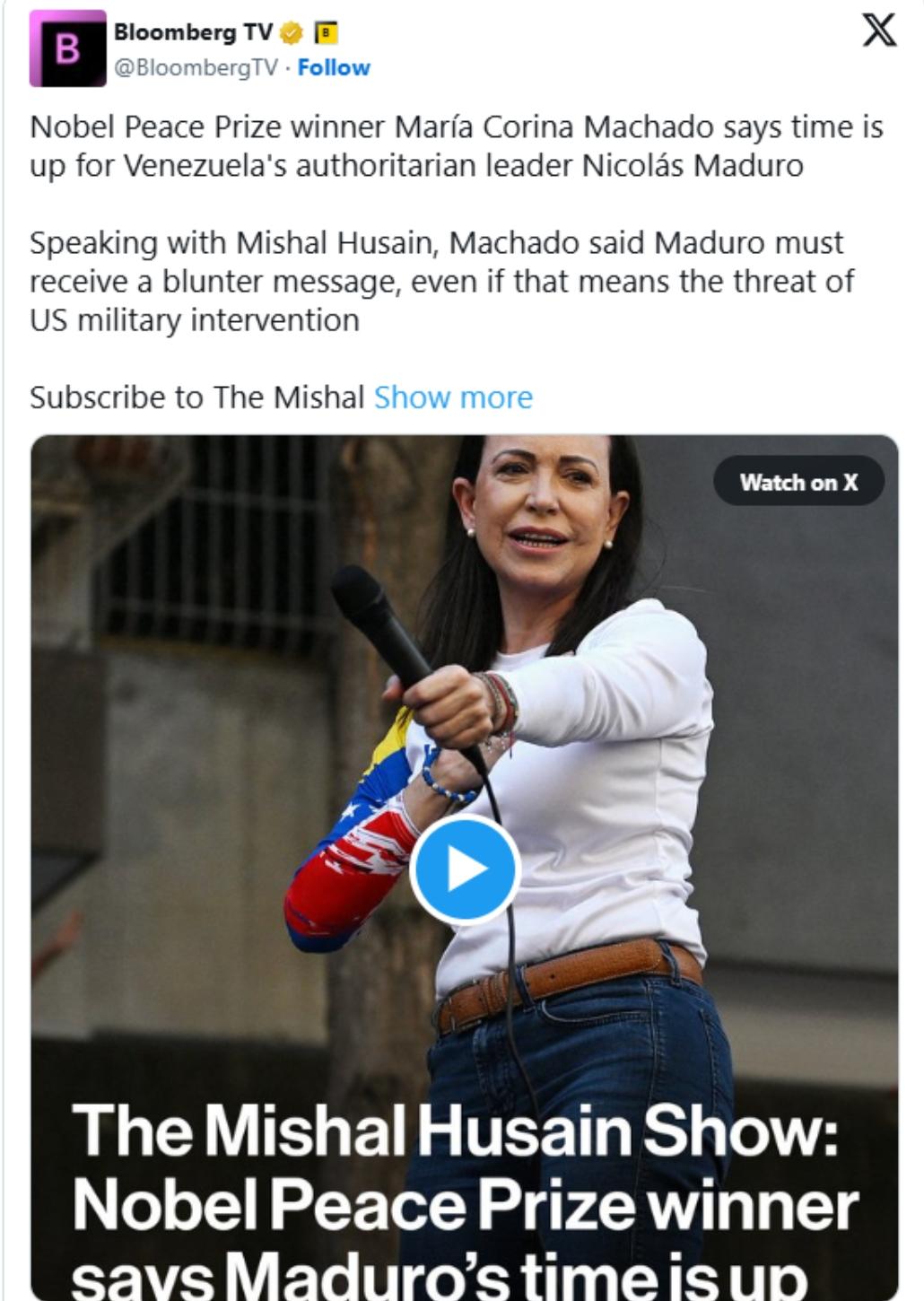Click overlay line 'says Maduro's time is up'
924x1301 pixels.
[x=440, y=1274]
